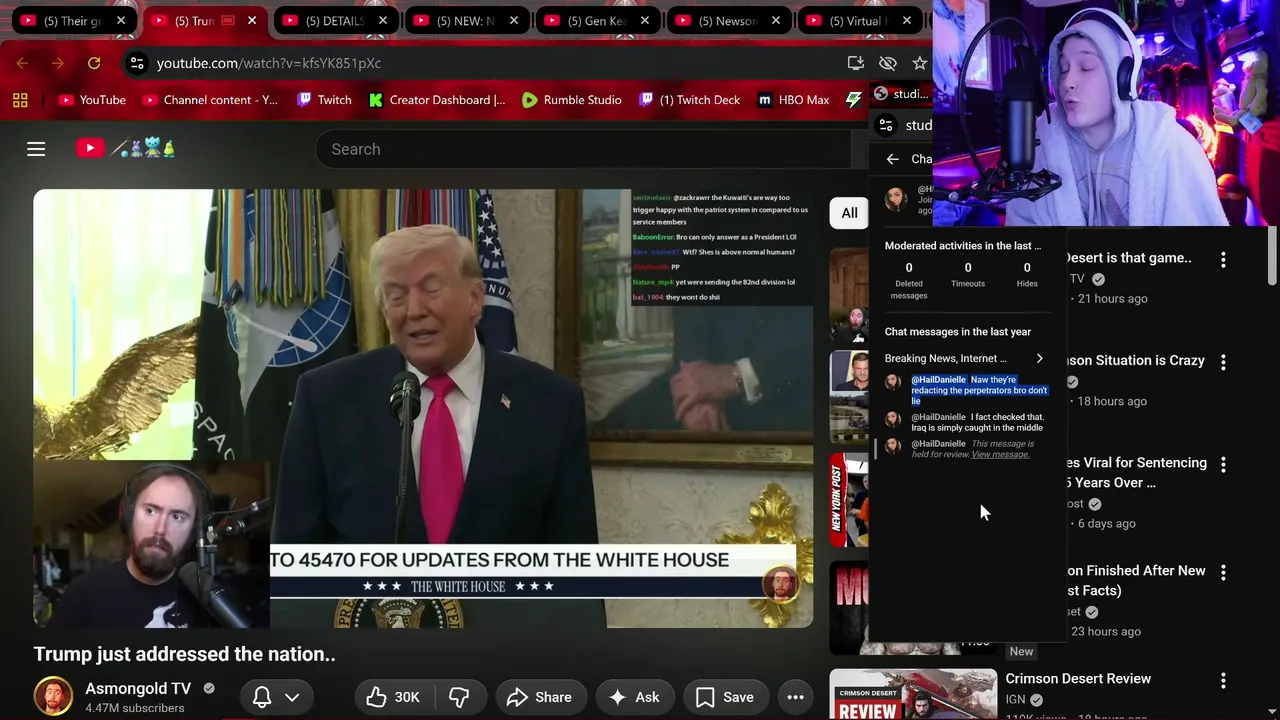1280x720 pixels.
Task: Click the Ask button
Action: point(634,697)
